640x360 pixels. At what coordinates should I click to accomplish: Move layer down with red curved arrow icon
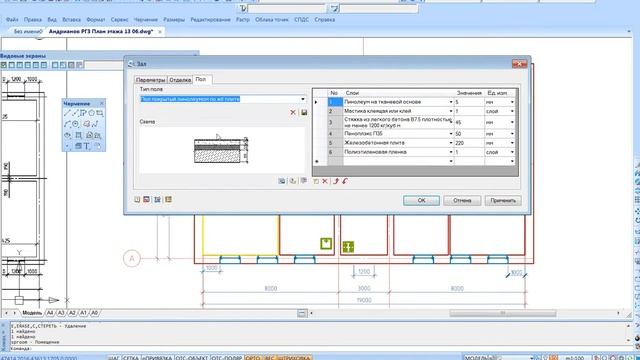click(345, 181)
